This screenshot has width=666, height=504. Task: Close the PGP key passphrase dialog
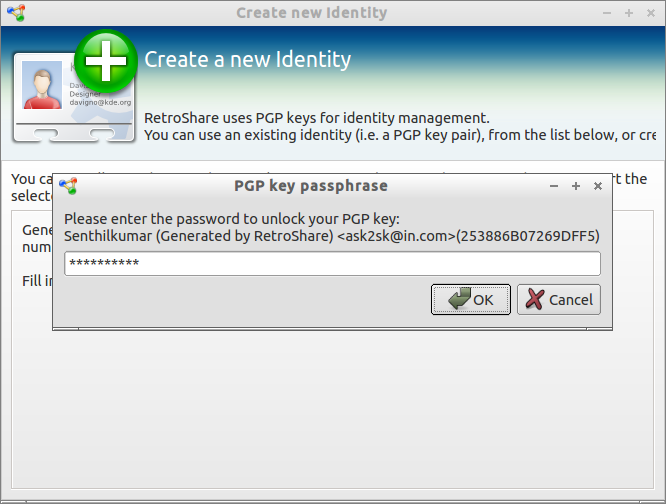[598, 186]
